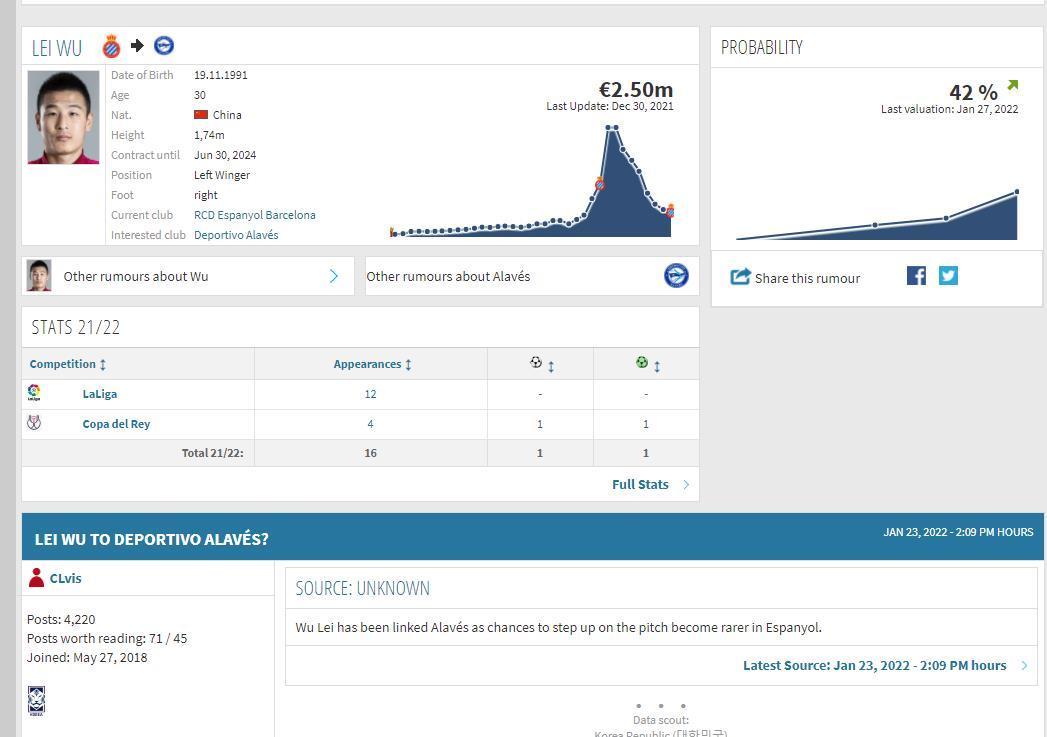Image resolution: width=1047 pixels, height=737 pixels.
Task: Click the Left Winger position value
Action: [x=222, y=175]
